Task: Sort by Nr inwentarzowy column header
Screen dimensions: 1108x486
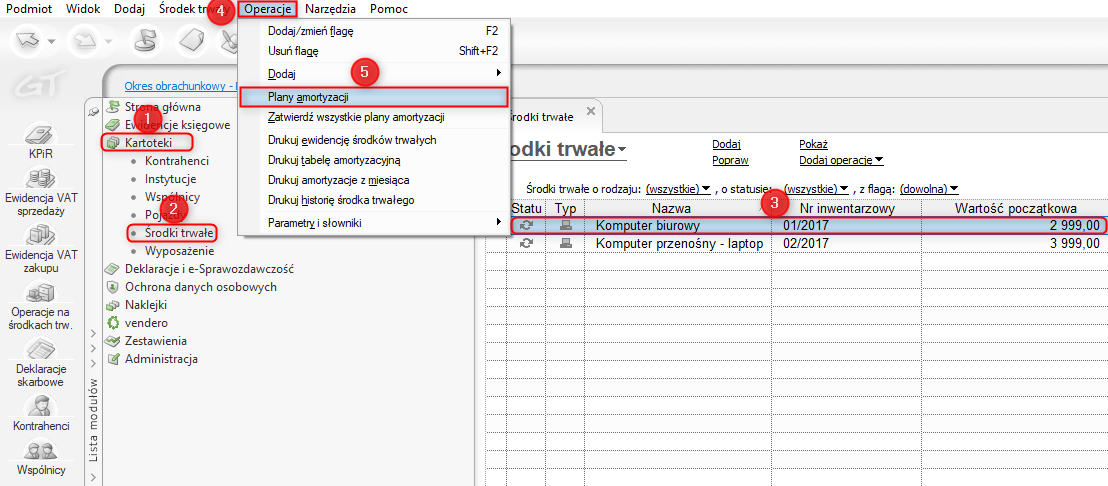Action: click(x=847, y=208)
